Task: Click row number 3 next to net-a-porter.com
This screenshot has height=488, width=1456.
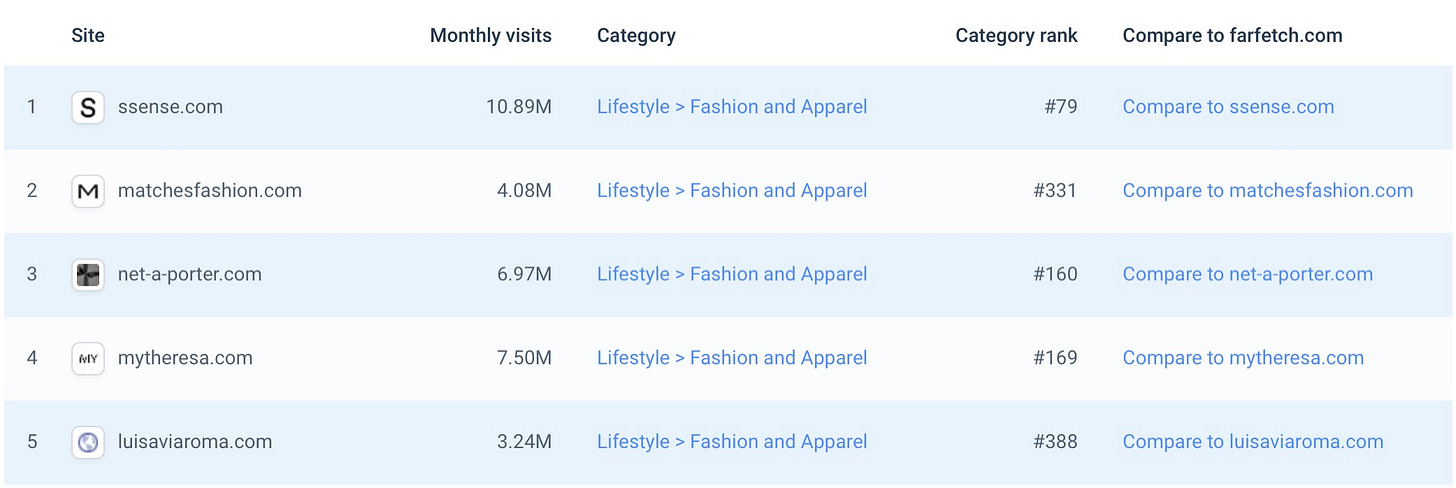Action: tap(32, 274)
